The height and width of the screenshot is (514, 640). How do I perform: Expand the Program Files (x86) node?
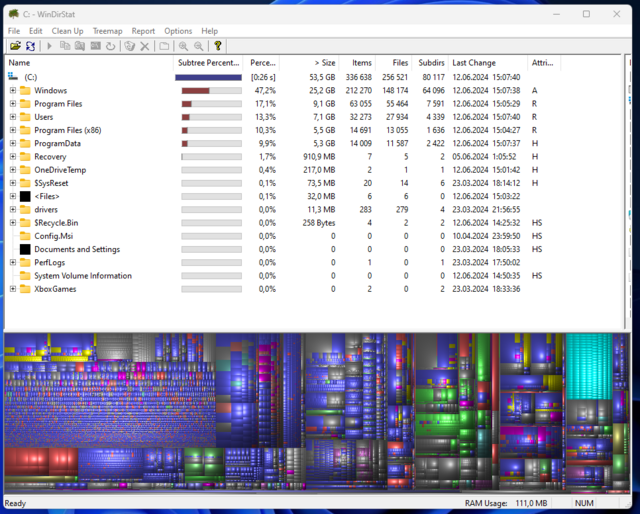(13, 130)
